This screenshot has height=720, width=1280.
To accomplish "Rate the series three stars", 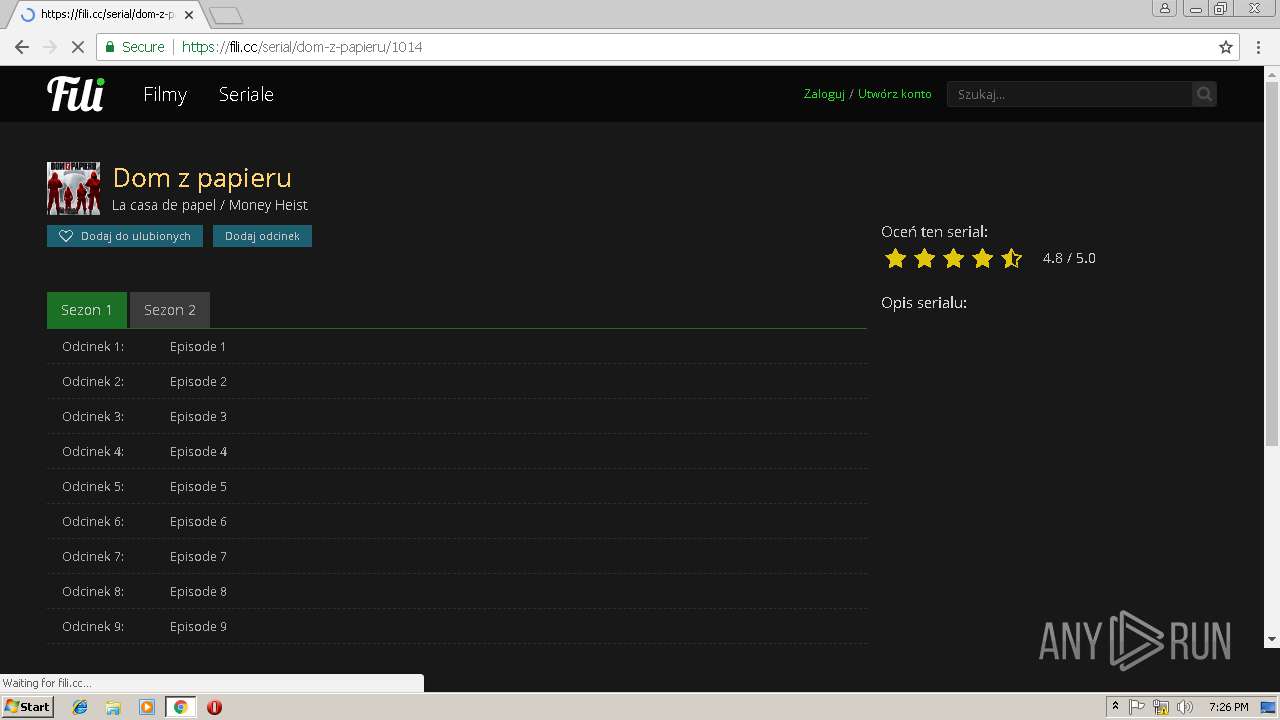I will point(953,259).
